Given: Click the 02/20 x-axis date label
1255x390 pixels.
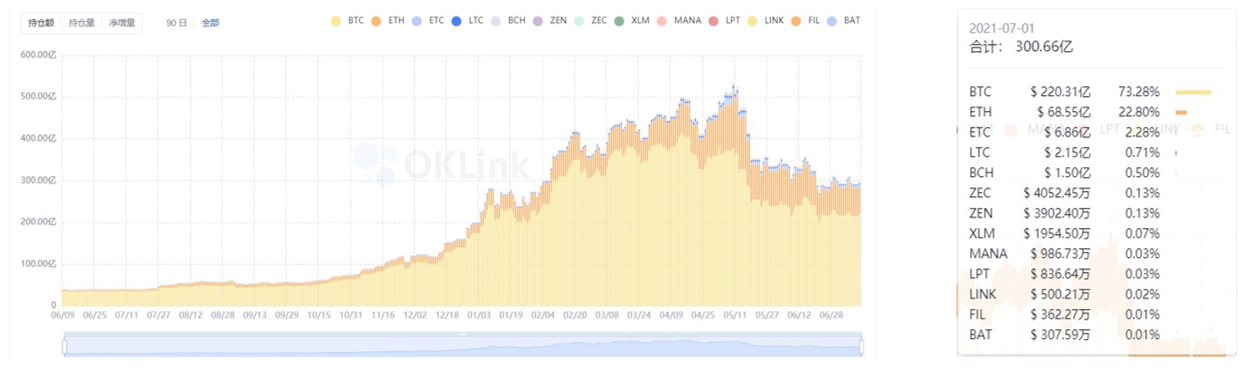Looking at the screenshot, I should (x=575, y=315).
